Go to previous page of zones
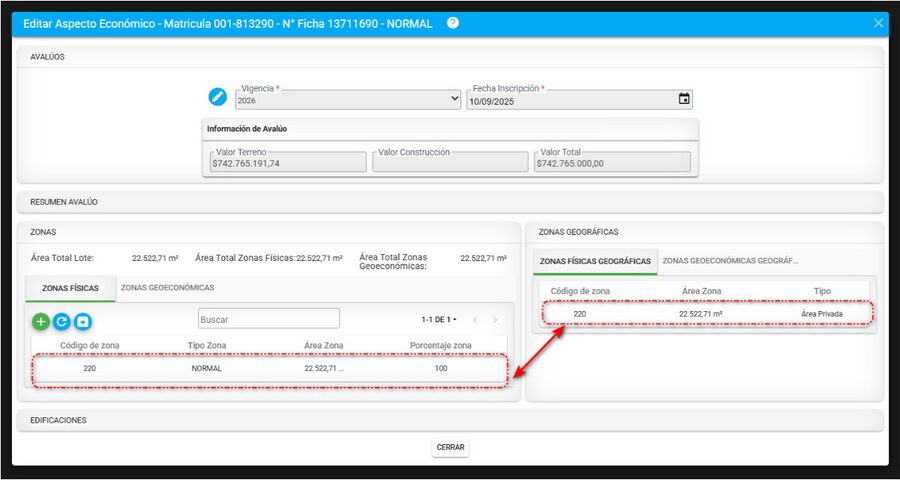 pos(474,320)
